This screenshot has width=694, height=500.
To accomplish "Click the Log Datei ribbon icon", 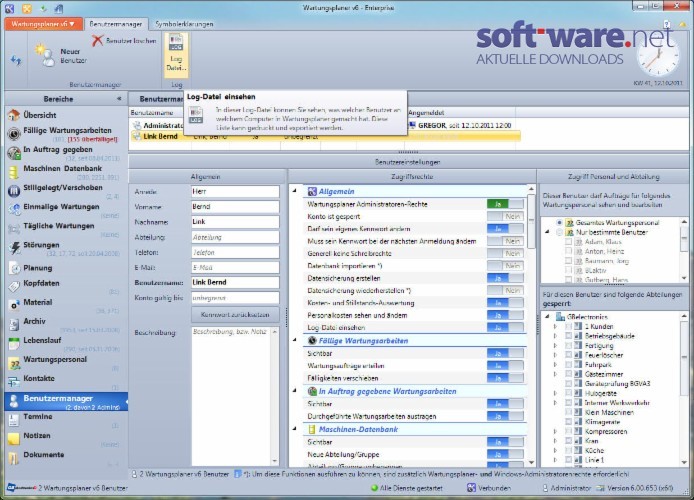I will pos(176,53).
